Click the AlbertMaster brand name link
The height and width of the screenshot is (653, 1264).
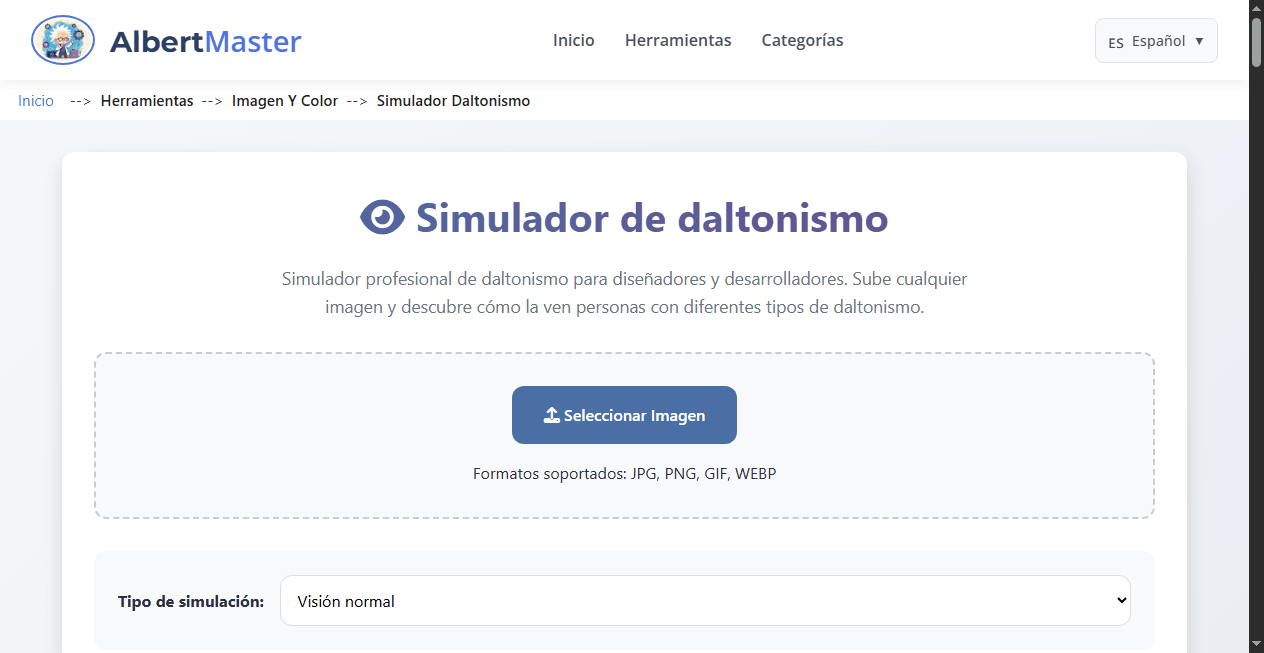click(x=207, y=40)
